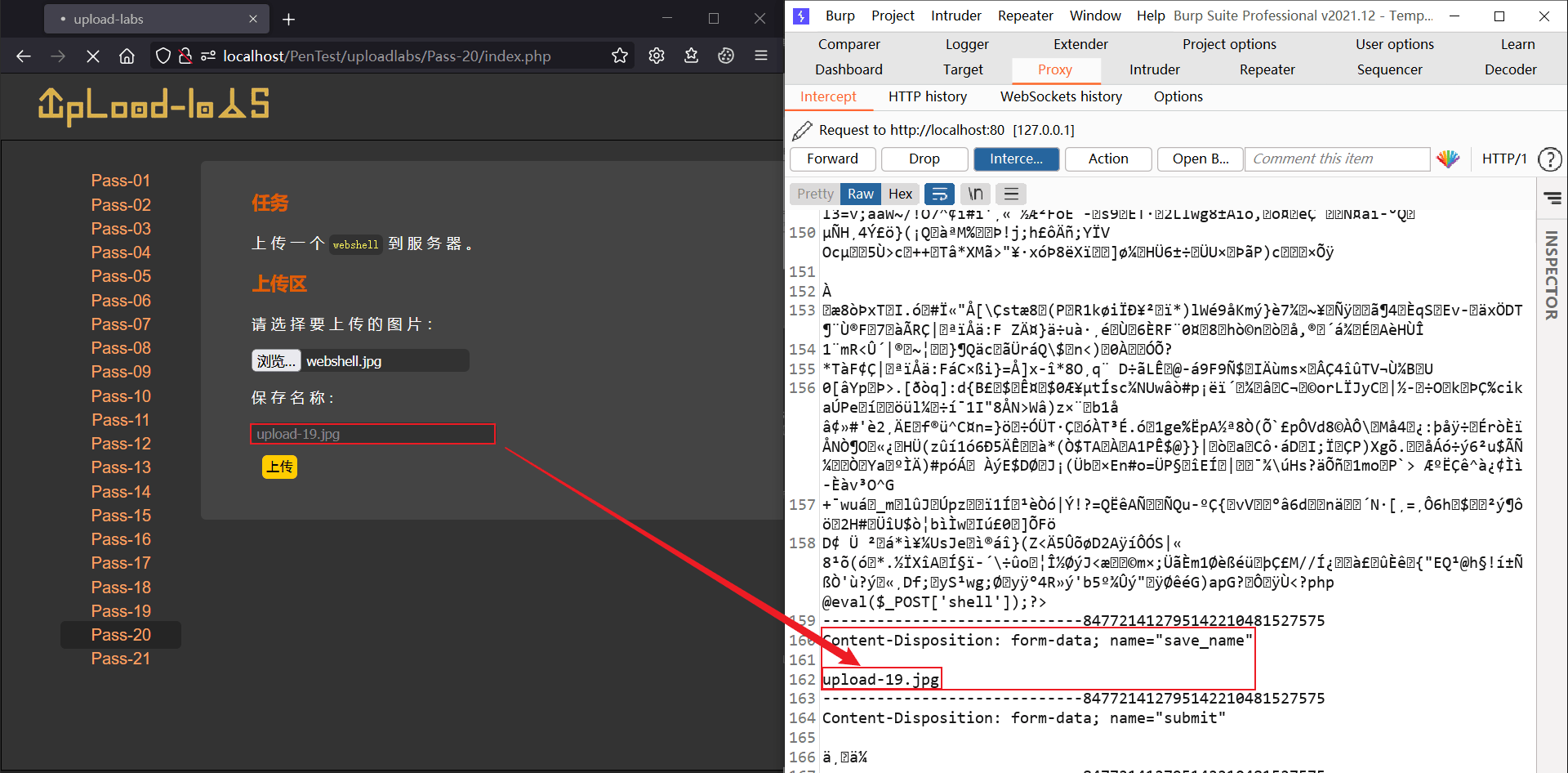Open the Sequencer tab
The height and width of the screenshot is (773, 1568).
tap(1389, 70)
